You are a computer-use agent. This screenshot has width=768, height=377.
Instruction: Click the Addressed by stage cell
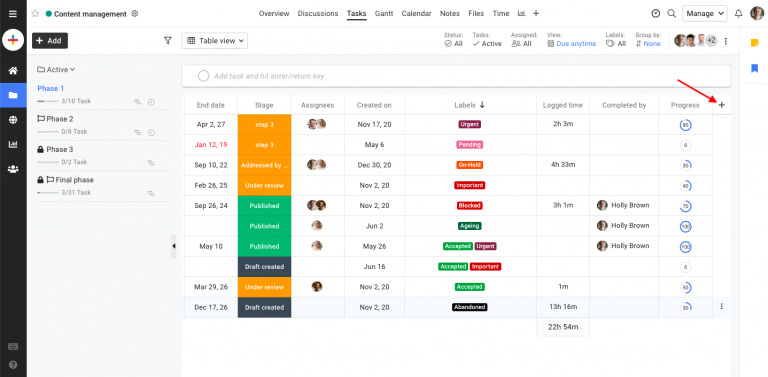(264, 165)
